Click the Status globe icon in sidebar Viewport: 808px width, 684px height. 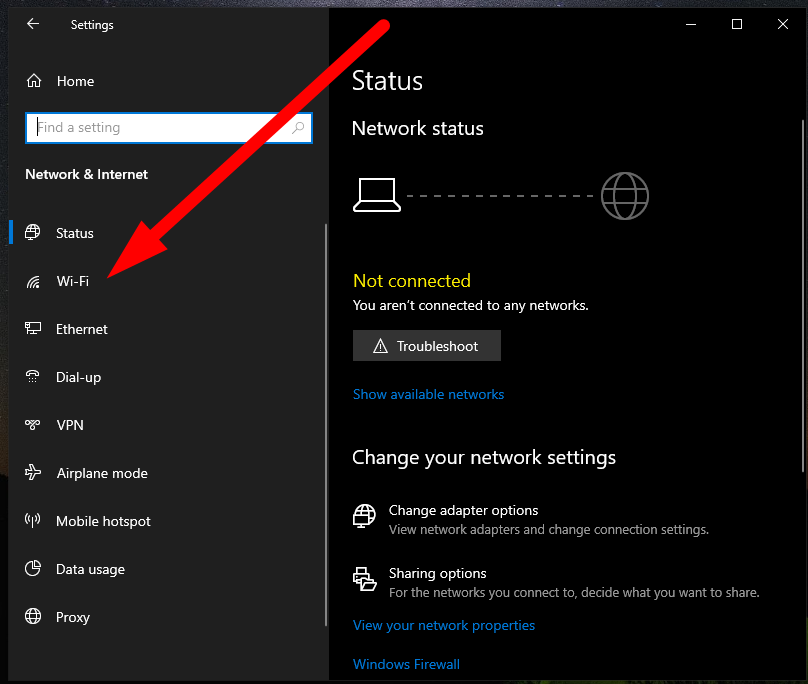coord(32,232)
